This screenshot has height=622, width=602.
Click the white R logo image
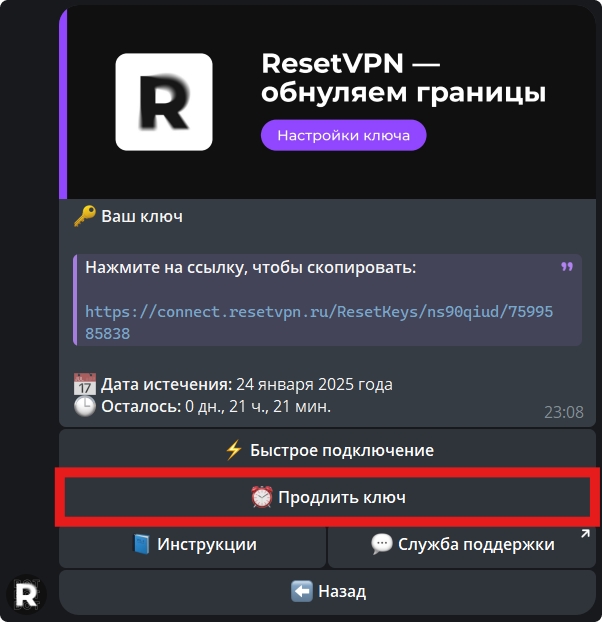tap(164, 102)
